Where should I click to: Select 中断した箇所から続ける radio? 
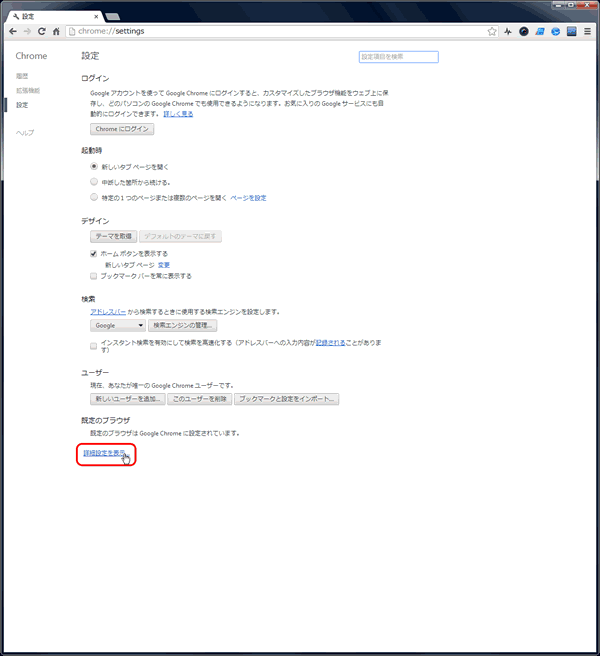pyautogui.click(x=94, y=182)
